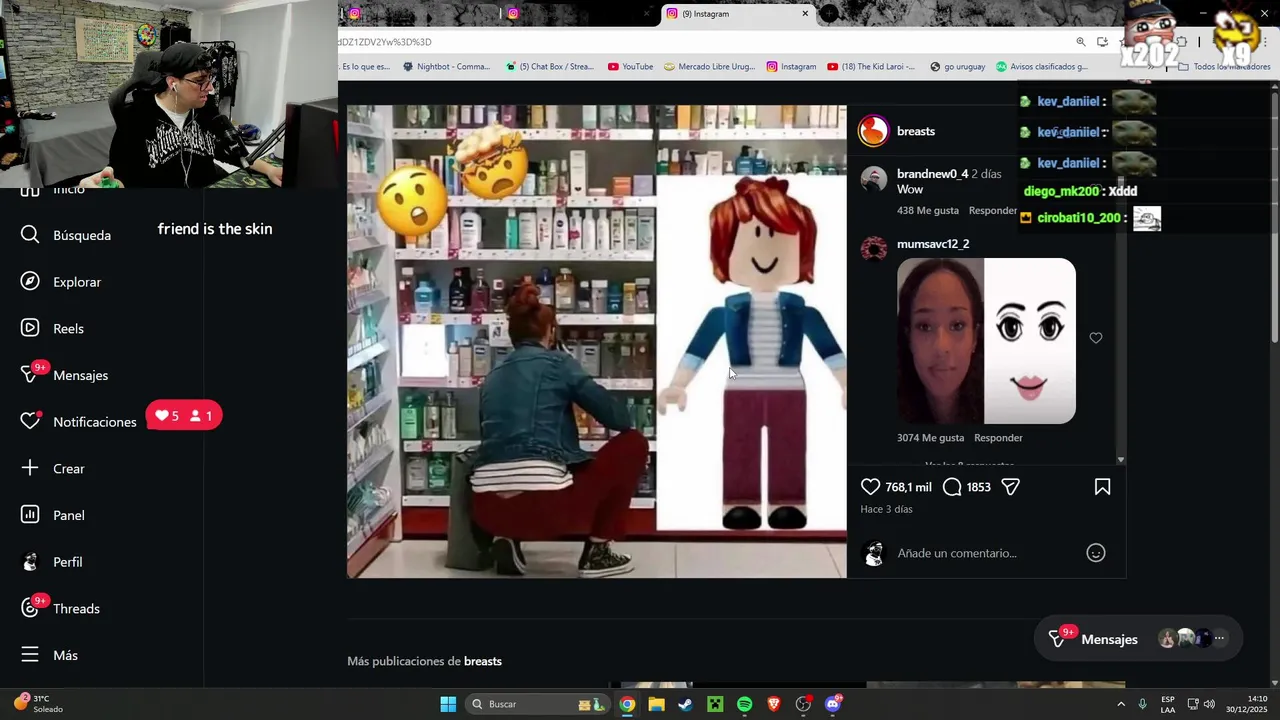Go to Reels in sidebar
Viewport: 1280px width, 720px height.
coord(53,328)
